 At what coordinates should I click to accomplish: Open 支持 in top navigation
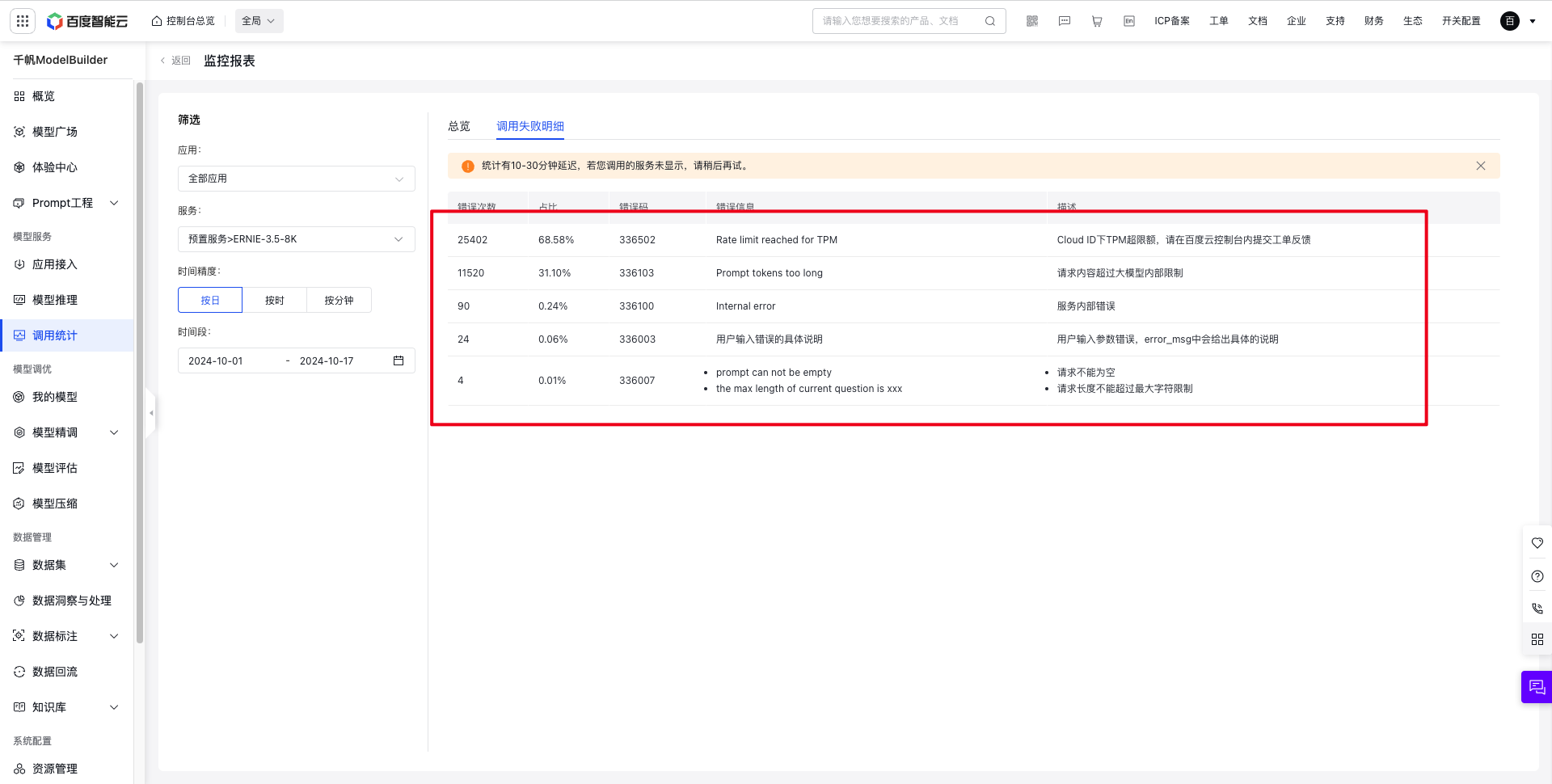coord(1335,21)
